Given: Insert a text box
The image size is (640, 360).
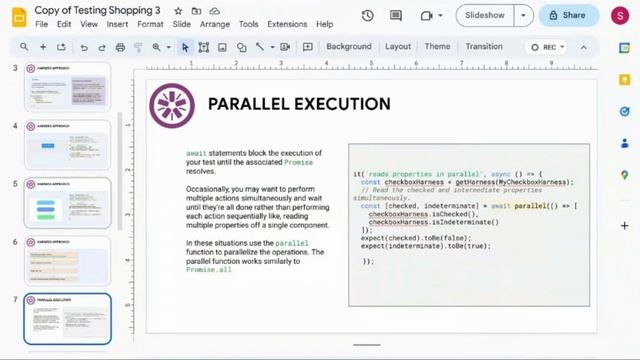Looking at the screenshot, I should click(x=203, y=47).
